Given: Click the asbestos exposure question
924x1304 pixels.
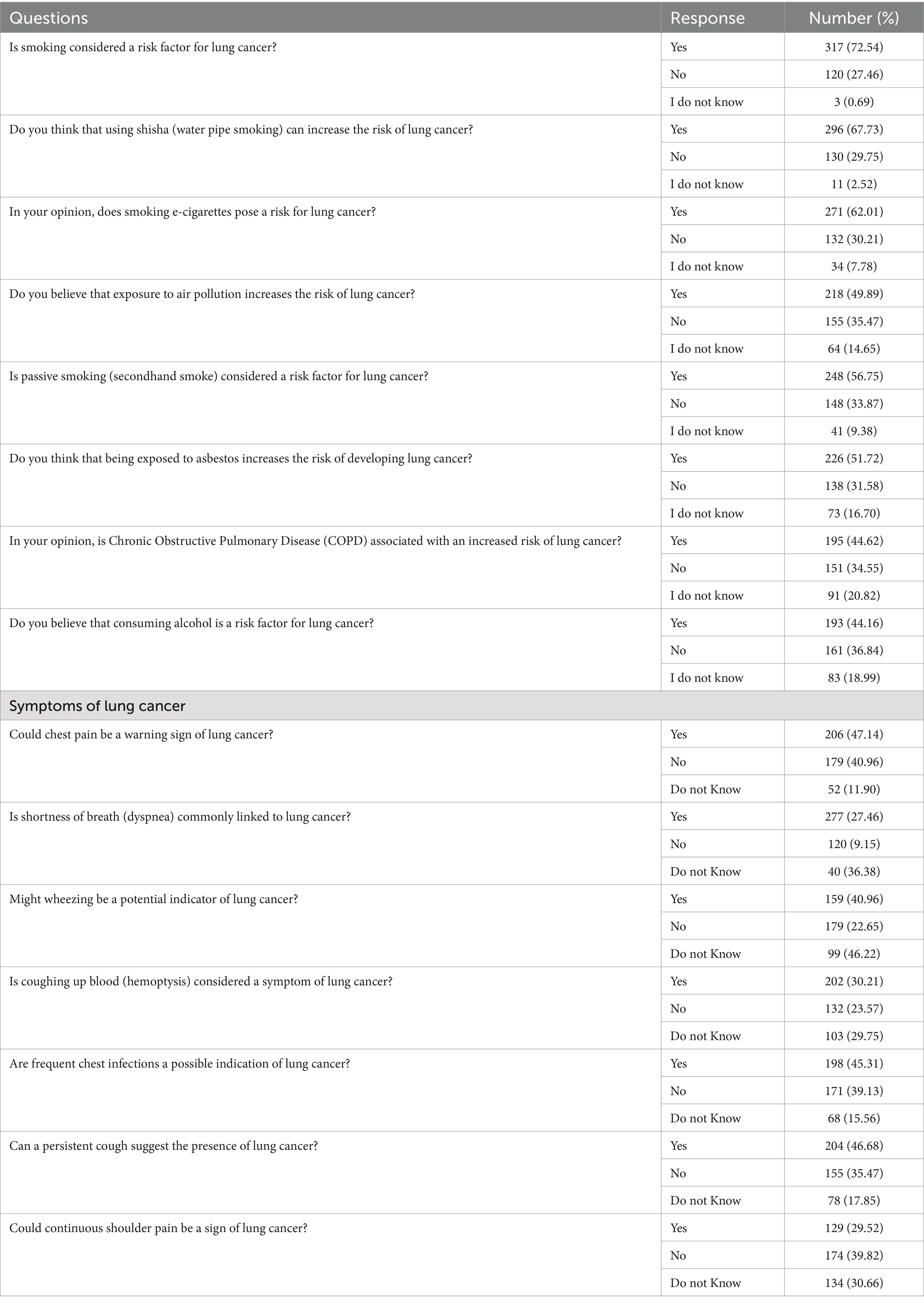Looking at the screenshot, I should point(241,459).
